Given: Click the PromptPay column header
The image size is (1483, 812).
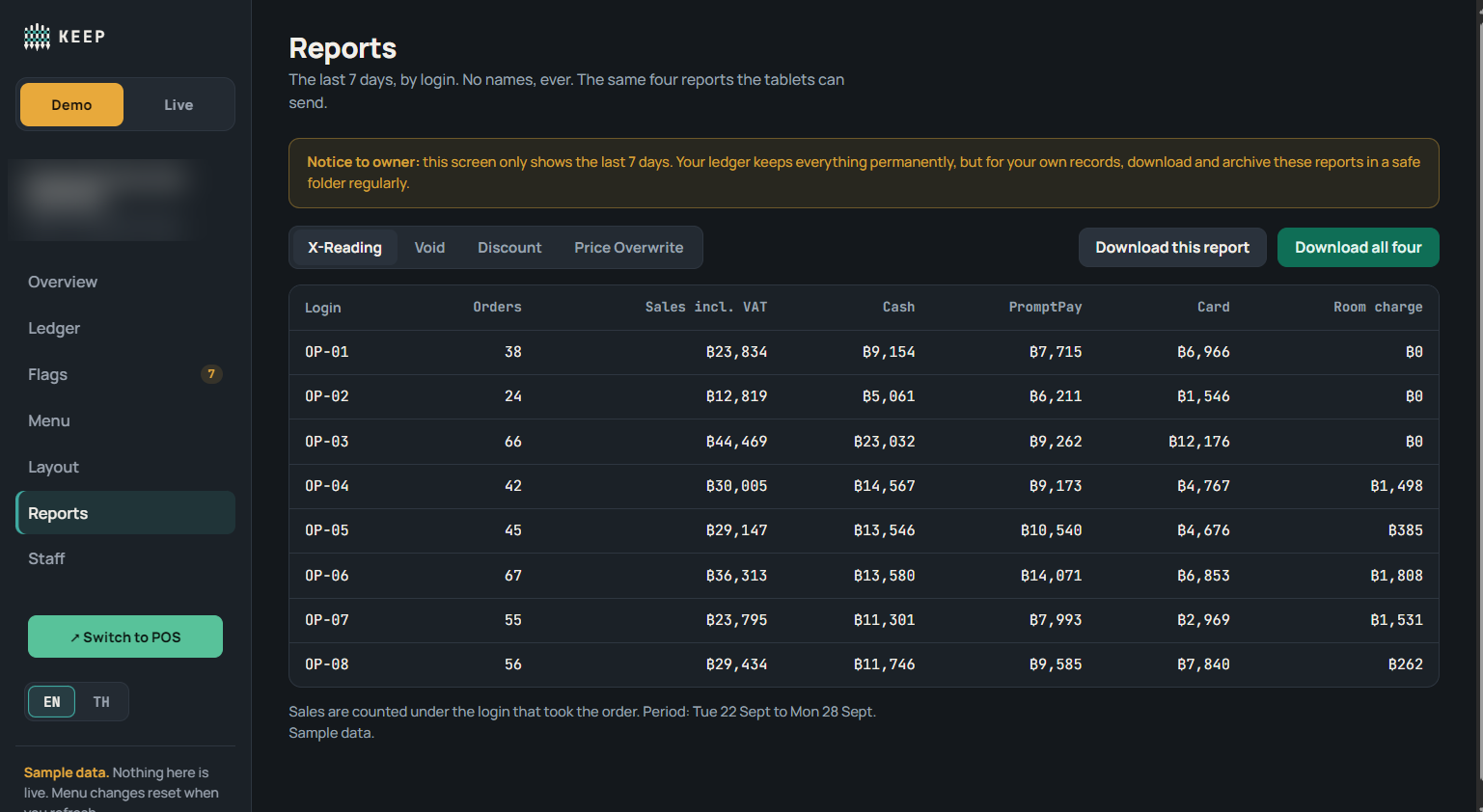Looking at the screenshot, I should 1045,307.
